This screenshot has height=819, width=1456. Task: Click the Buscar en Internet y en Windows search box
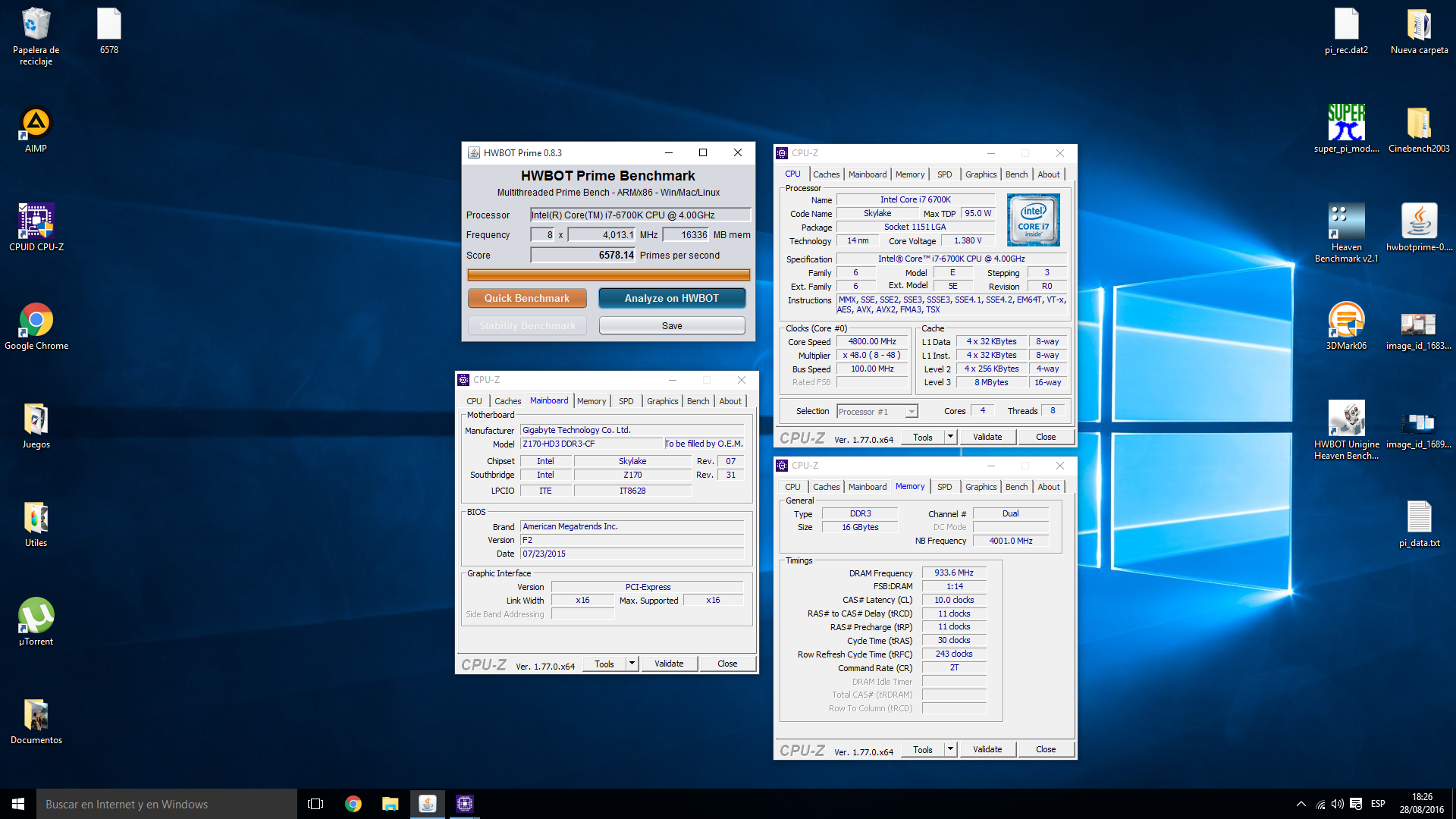[167, 804]
